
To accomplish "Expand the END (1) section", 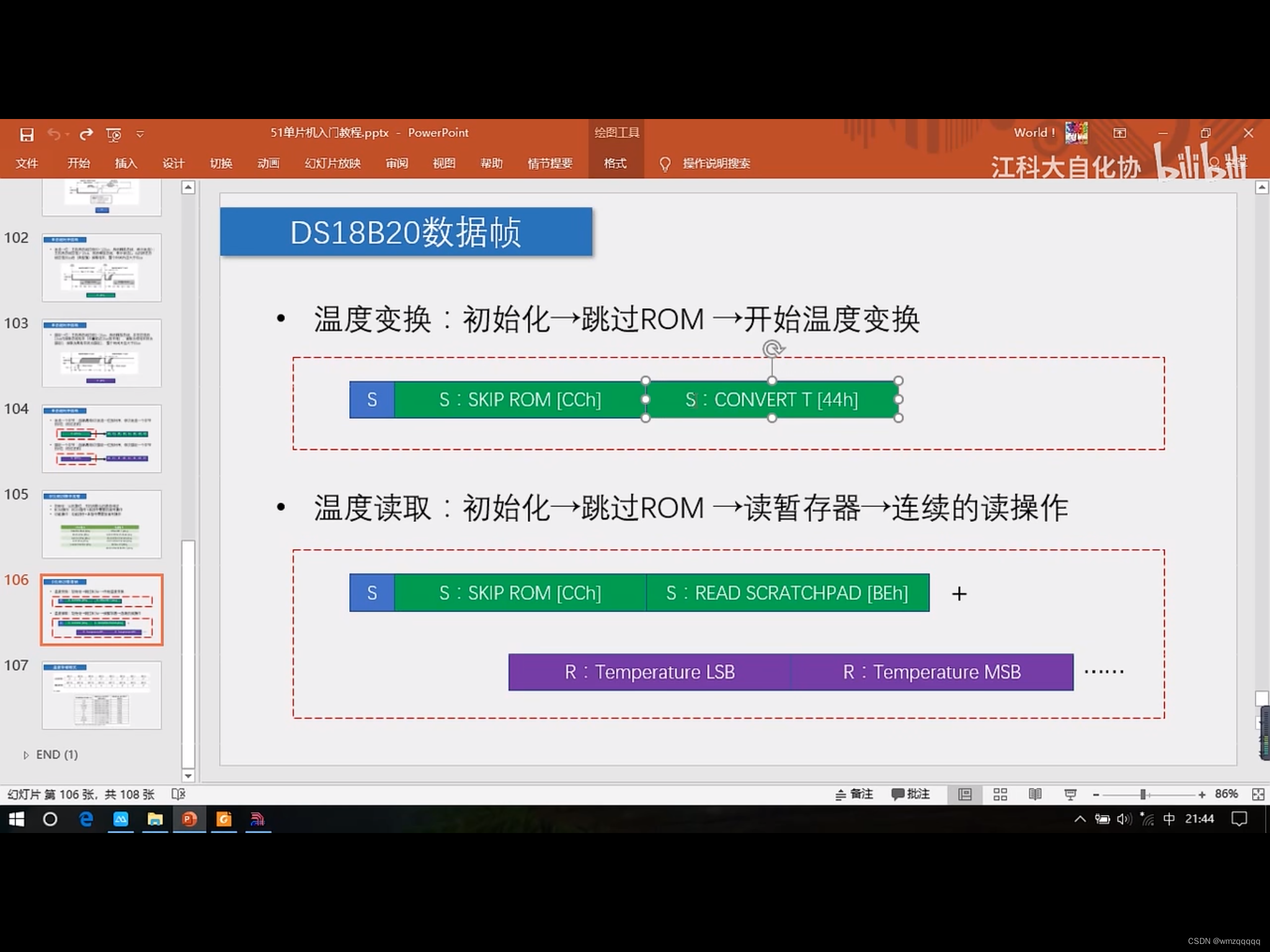I will pos(26,755).
